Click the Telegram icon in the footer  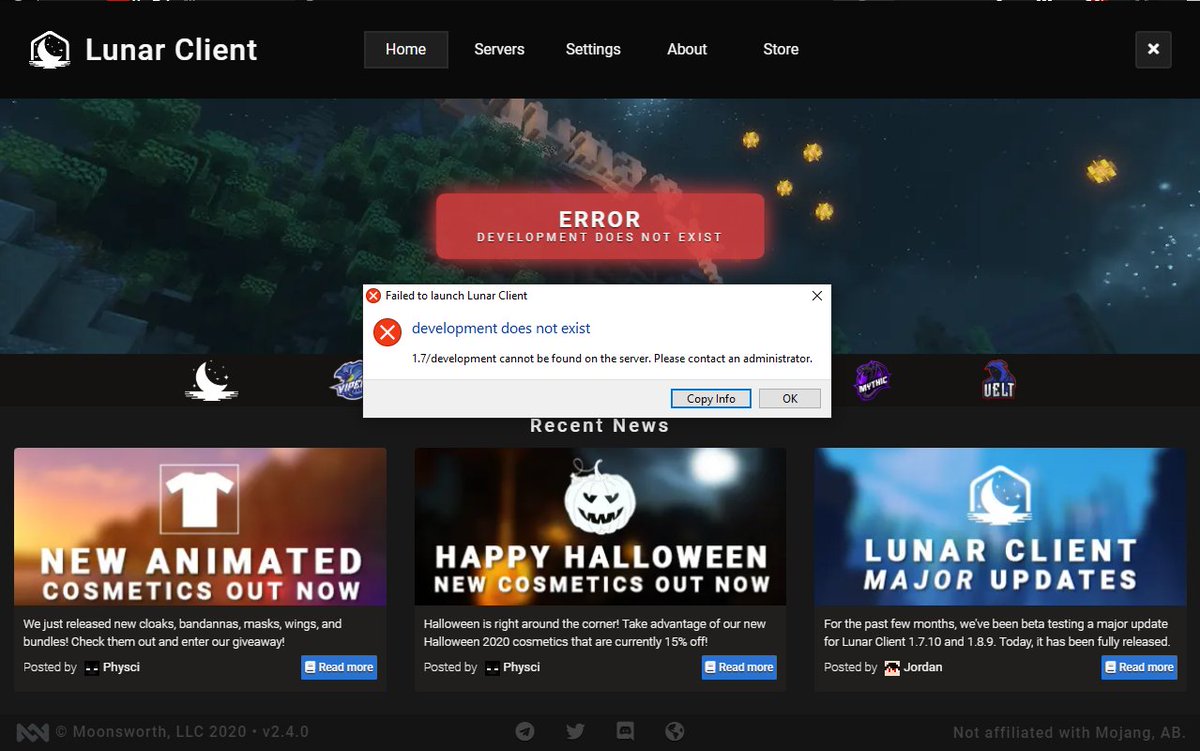coord(525,731)
